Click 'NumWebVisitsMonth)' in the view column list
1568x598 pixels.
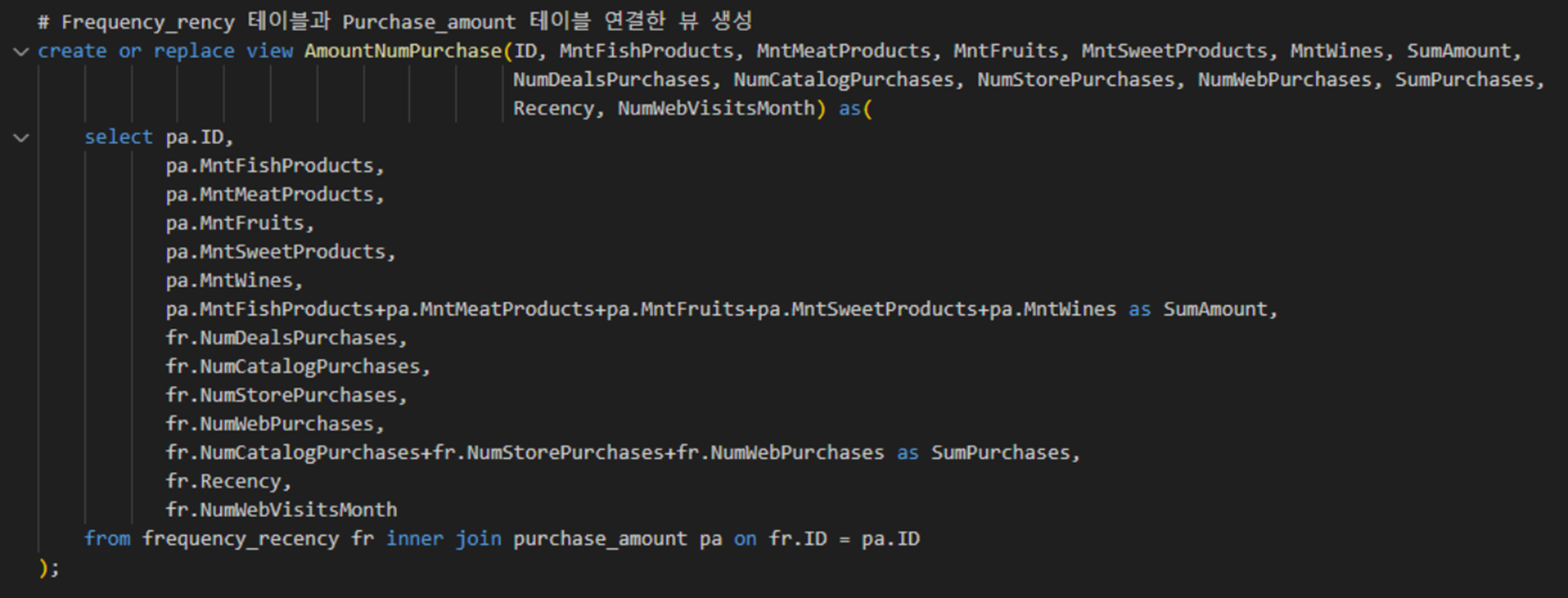click(x=721, y=109)
